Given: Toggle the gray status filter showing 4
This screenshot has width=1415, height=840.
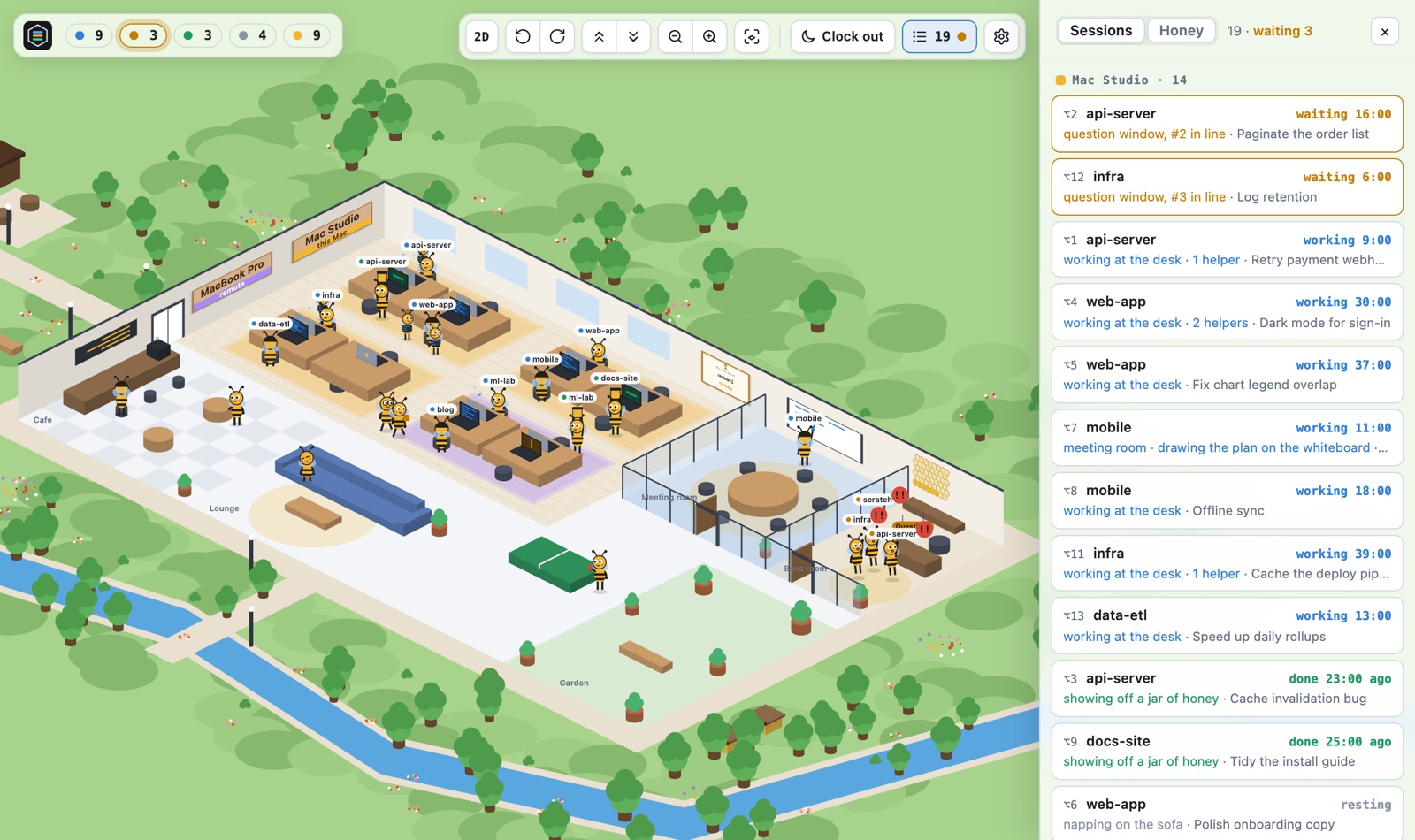Looking at the screenshot, I should [x=252, y=35].
